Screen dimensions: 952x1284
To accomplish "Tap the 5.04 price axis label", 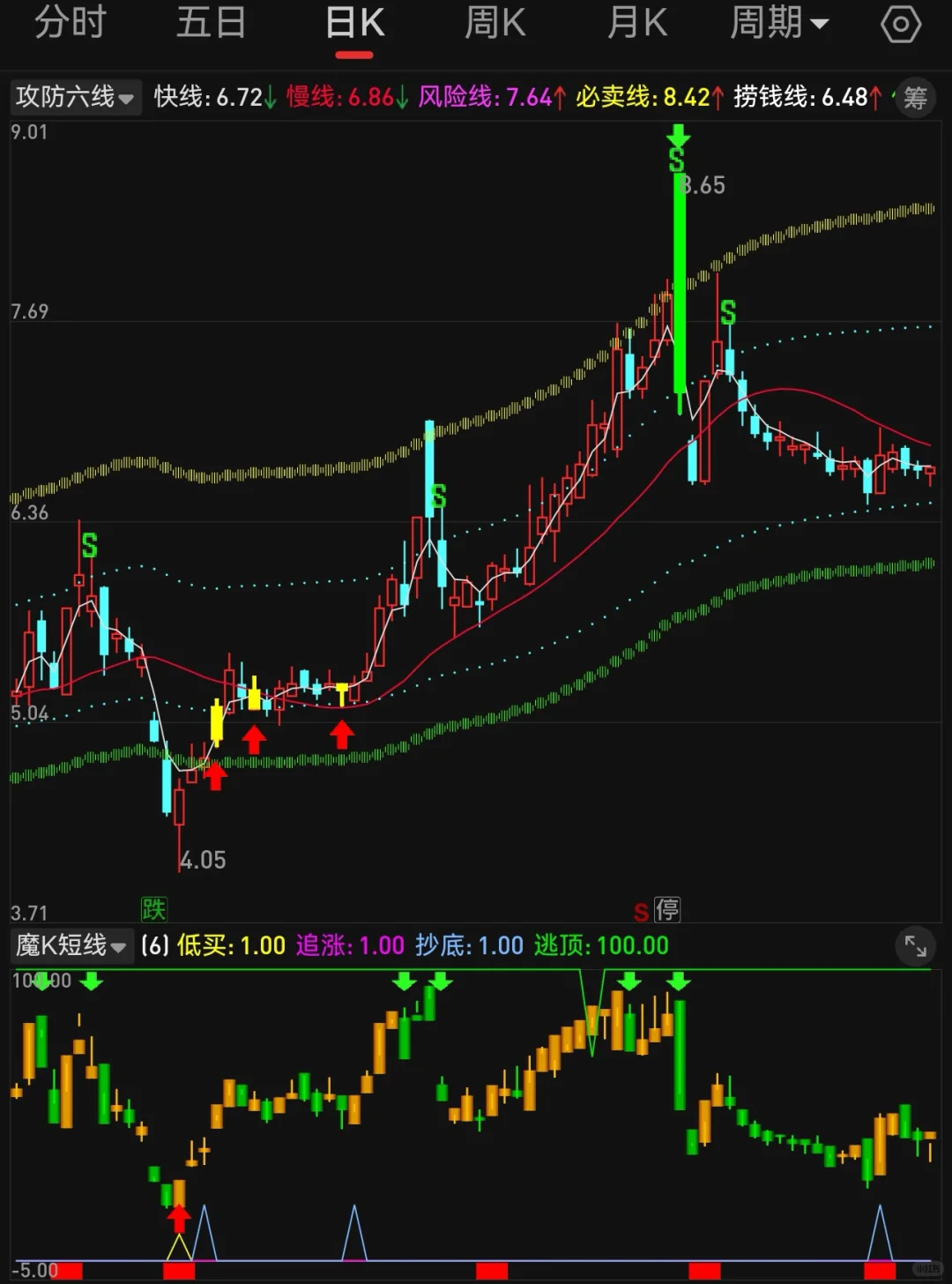I will (x=29, y=713).
